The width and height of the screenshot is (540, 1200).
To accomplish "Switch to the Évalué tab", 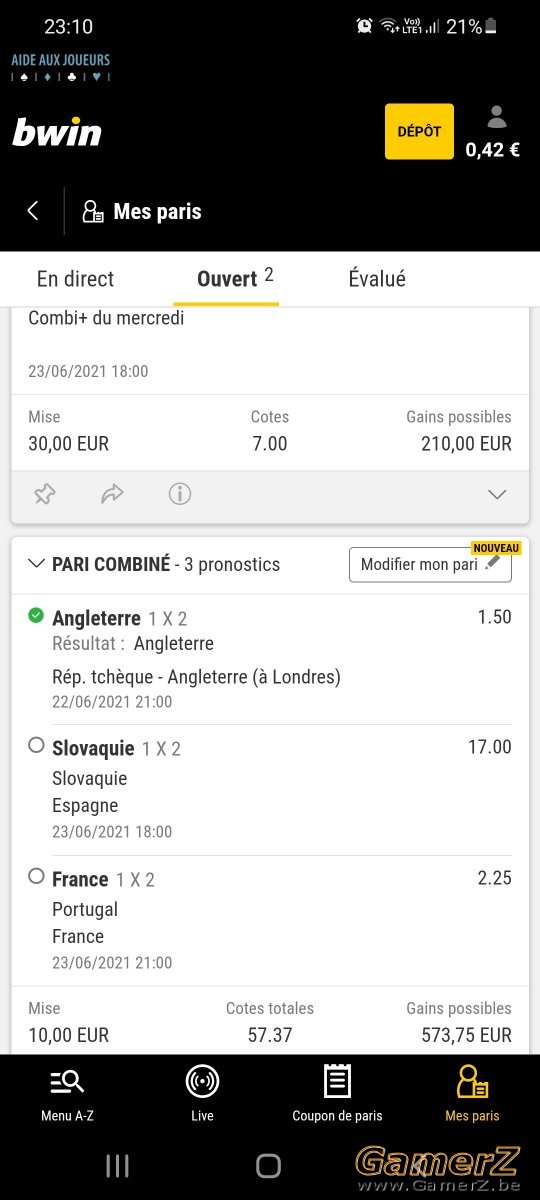I will [377, 279].
